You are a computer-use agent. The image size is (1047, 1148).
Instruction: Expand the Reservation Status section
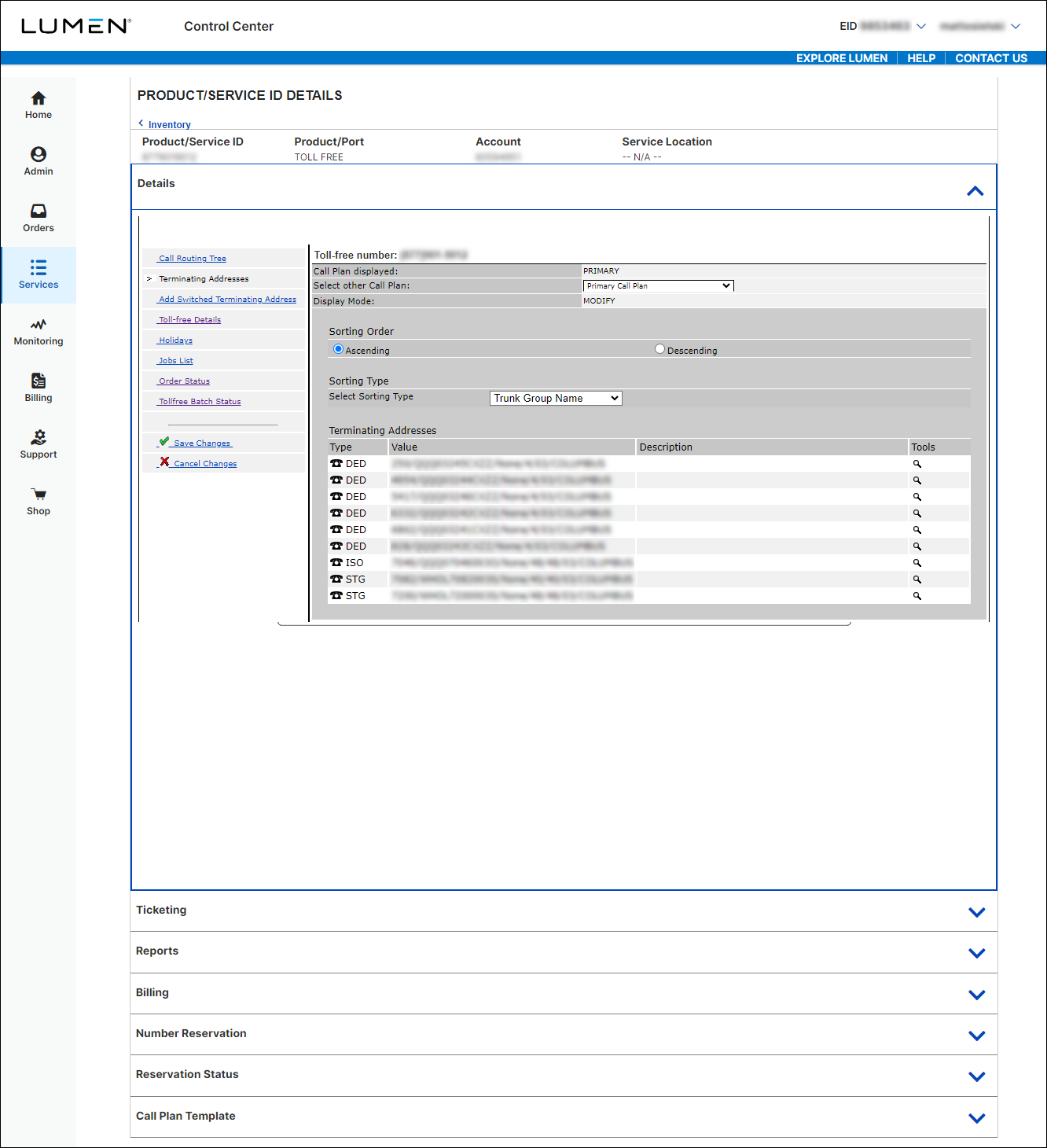[977, 1076]
